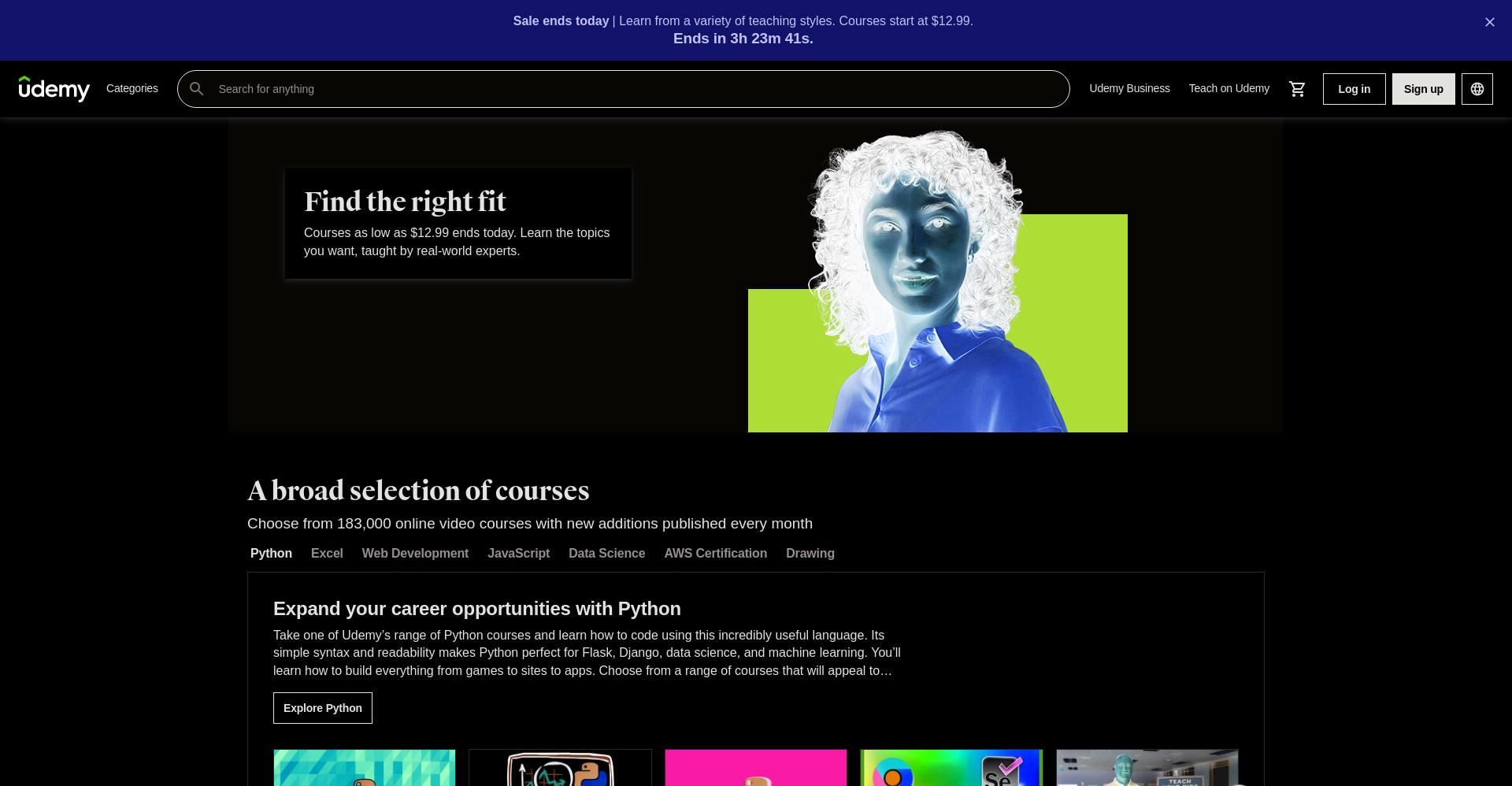This screenshot has height=786, width=1512.
Task: Click the Udemy logo
Action: pyautogui.click(x=54, y=89)
